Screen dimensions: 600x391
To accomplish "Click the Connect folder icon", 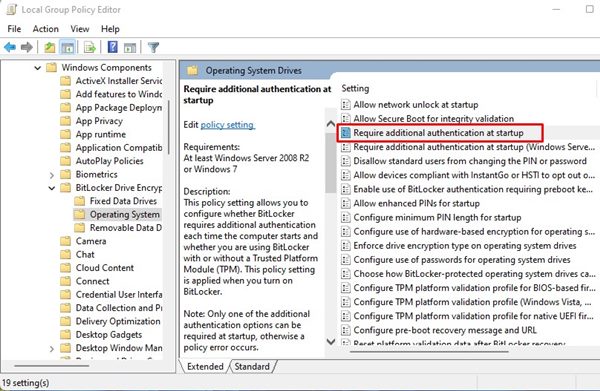I will (66, 281).
